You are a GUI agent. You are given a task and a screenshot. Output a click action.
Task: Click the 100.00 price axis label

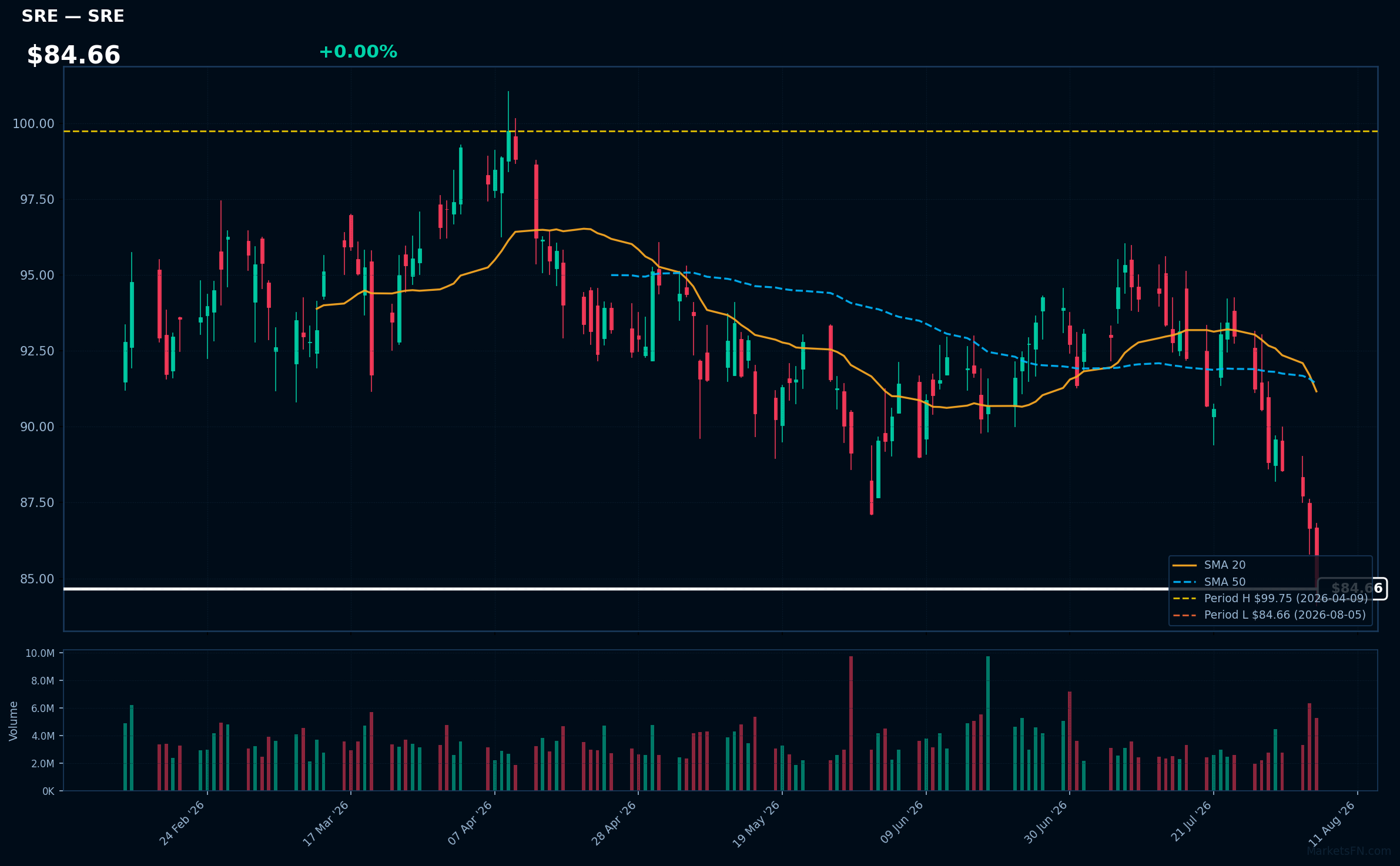(34, 124)
